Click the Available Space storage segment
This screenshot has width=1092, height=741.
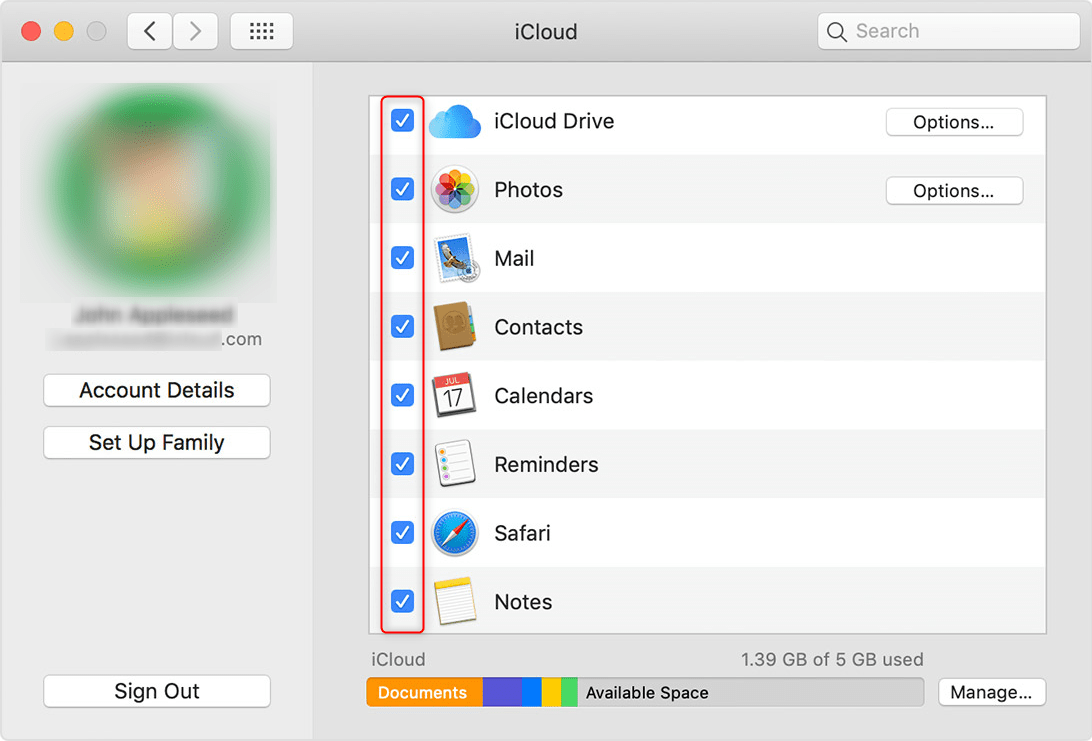click(x=750, y=692)
